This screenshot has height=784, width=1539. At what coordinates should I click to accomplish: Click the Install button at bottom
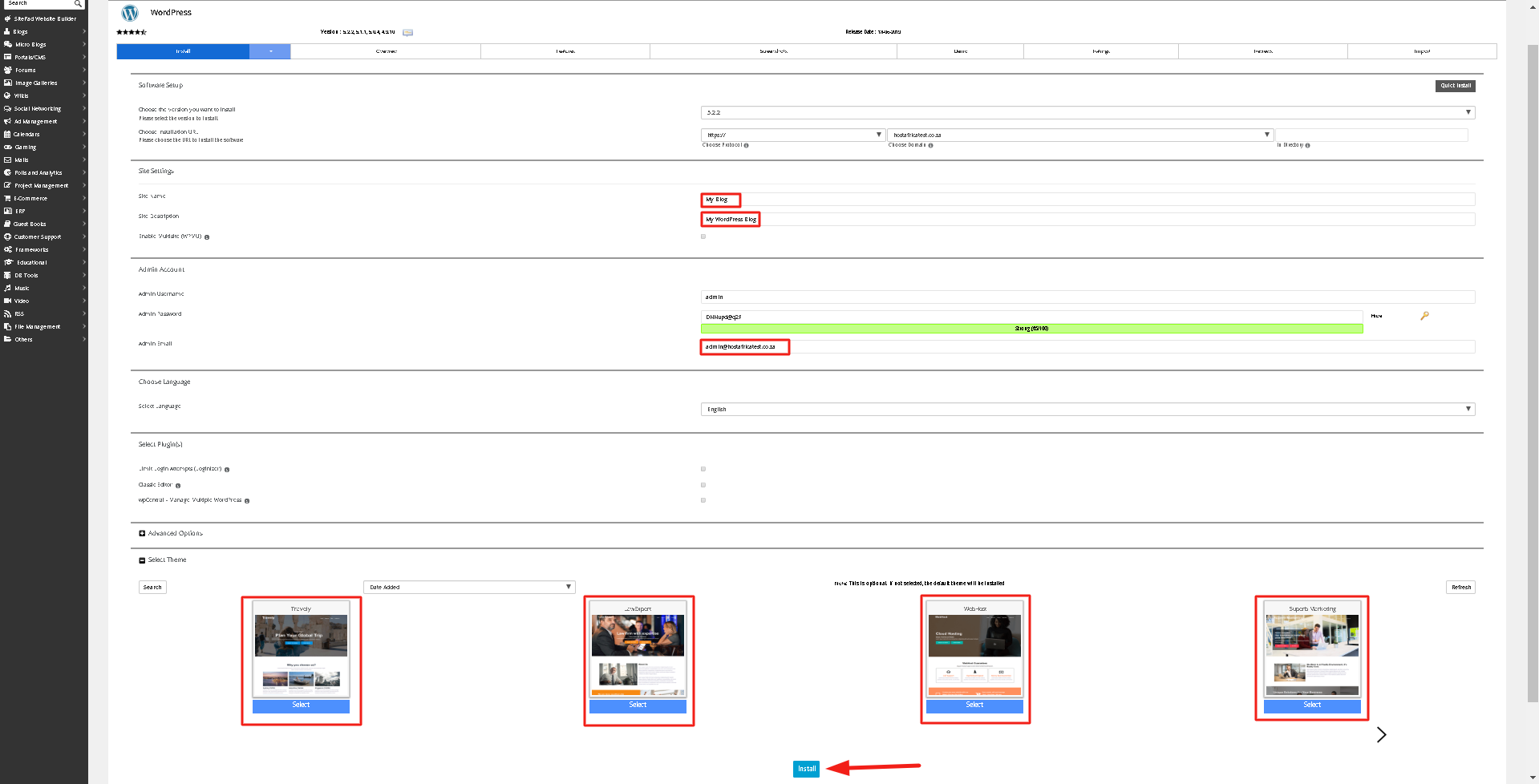tap(806, 769)
